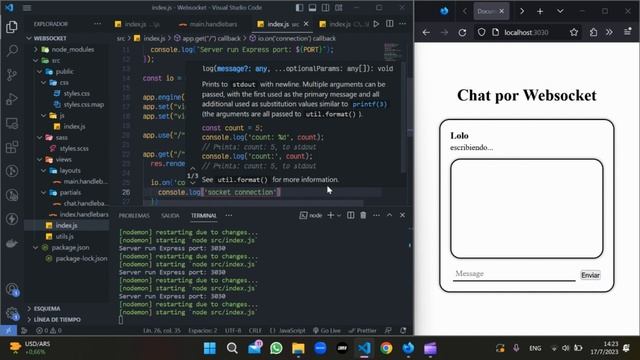List all browser tabs dropdown
640x360 pixels.
560,11
